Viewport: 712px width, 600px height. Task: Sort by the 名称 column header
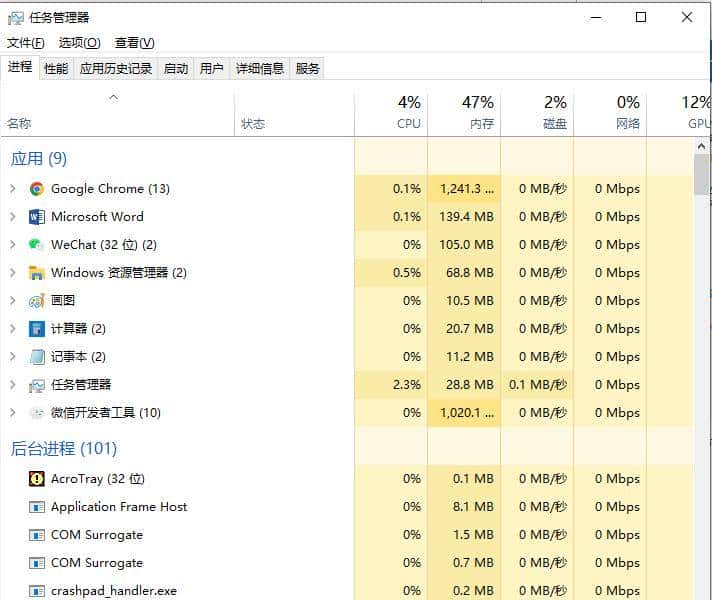tap(118, 114)
